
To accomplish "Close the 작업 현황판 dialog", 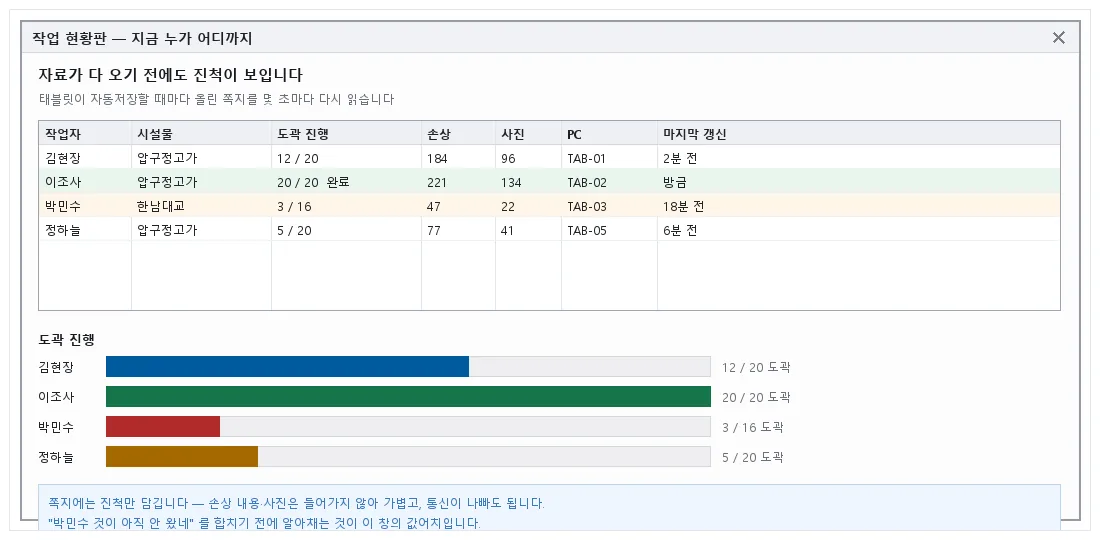I will (1059, 38).
